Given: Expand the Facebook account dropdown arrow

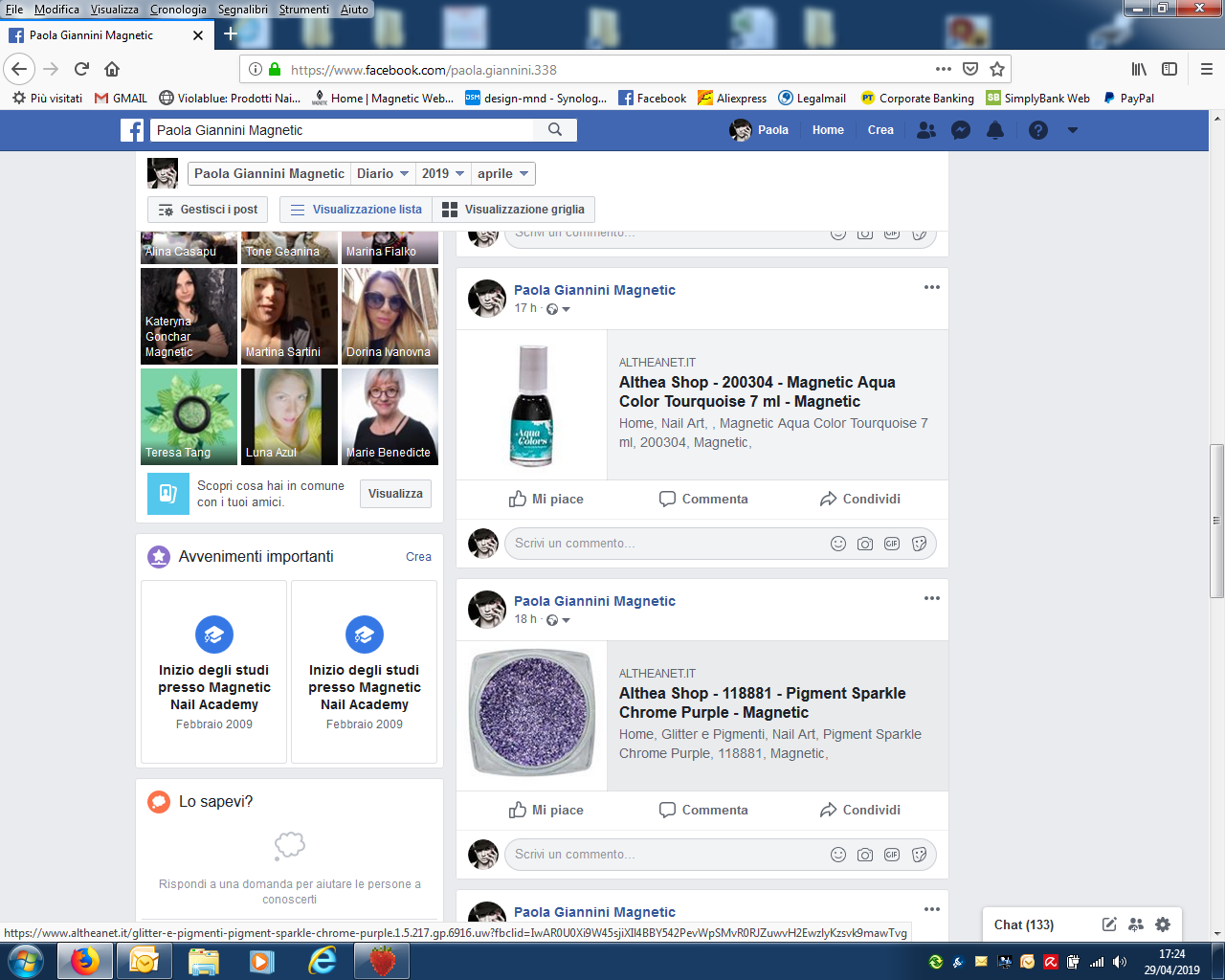Looking at the screenshot, I should click(1073, 130).
